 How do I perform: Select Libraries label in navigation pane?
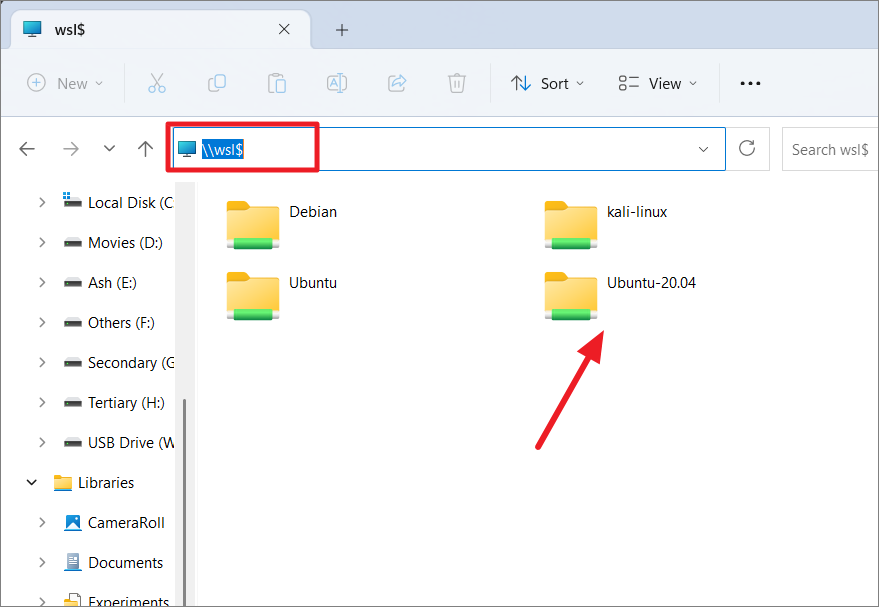tap(106, 483)
